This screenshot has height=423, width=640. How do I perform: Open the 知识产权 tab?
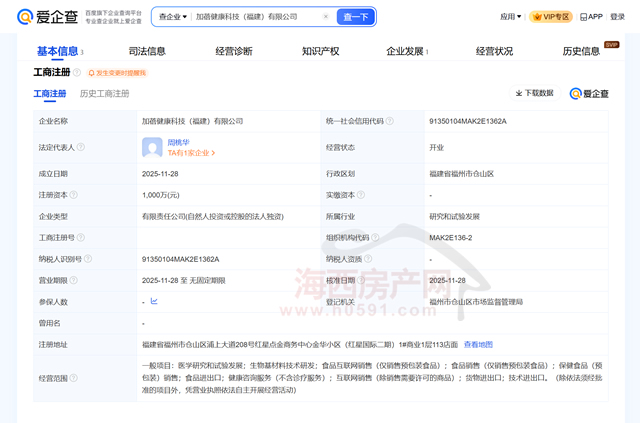(x=320, y=51)
